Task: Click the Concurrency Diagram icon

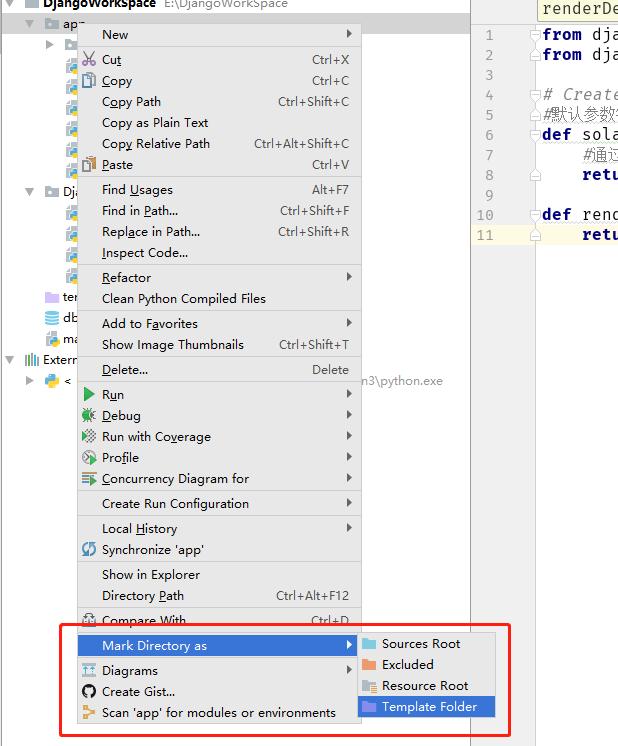Action: pos(89,479)
